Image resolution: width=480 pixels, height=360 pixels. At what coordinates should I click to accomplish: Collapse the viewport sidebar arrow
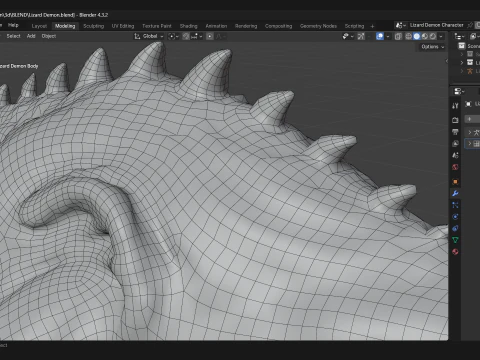pos(446,61)
